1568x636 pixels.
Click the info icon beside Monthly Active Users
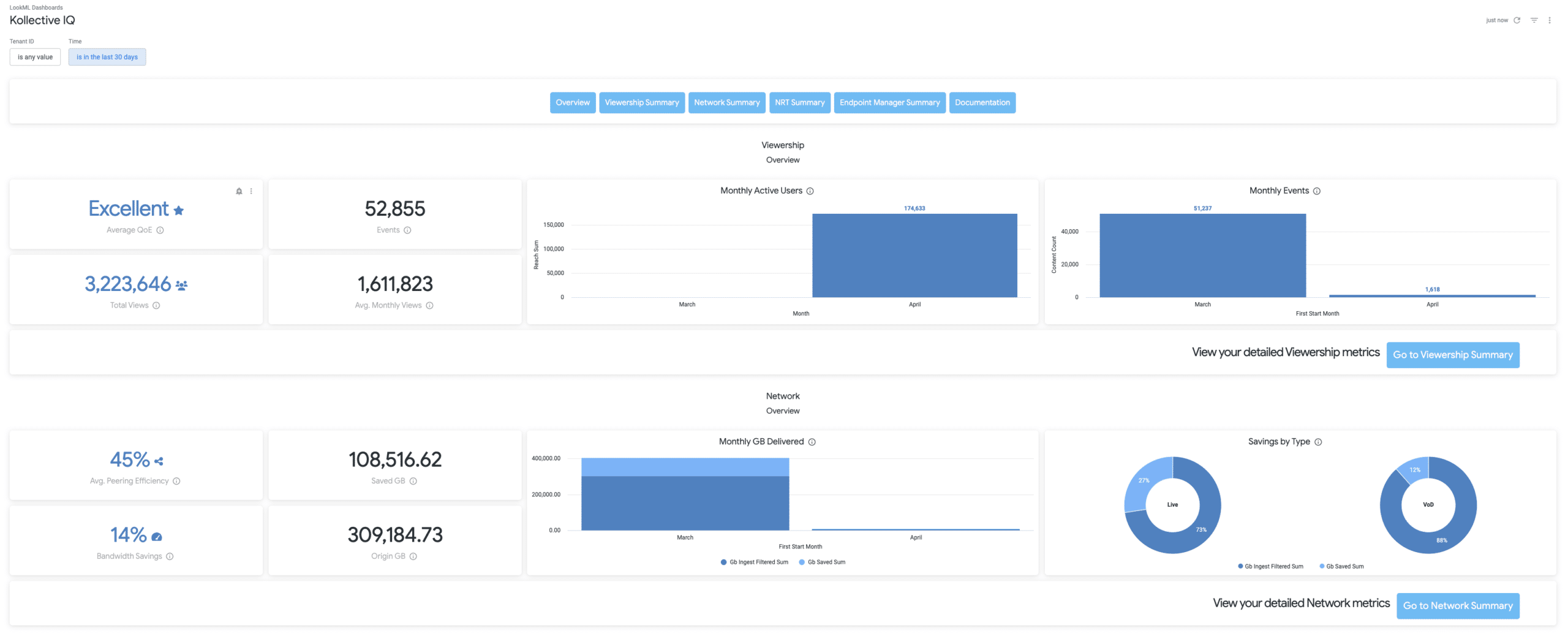pyautogui.click(x=810, y=191)
